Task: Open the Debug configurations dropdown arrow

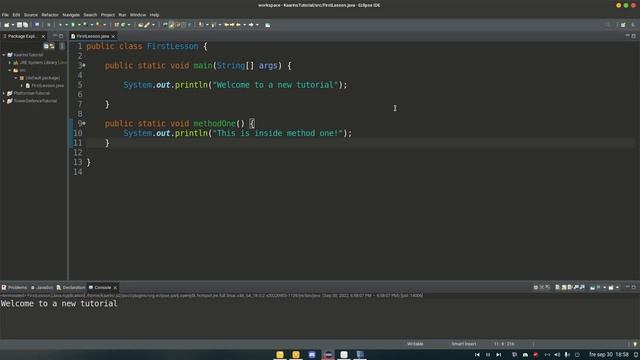Action: 67,25
